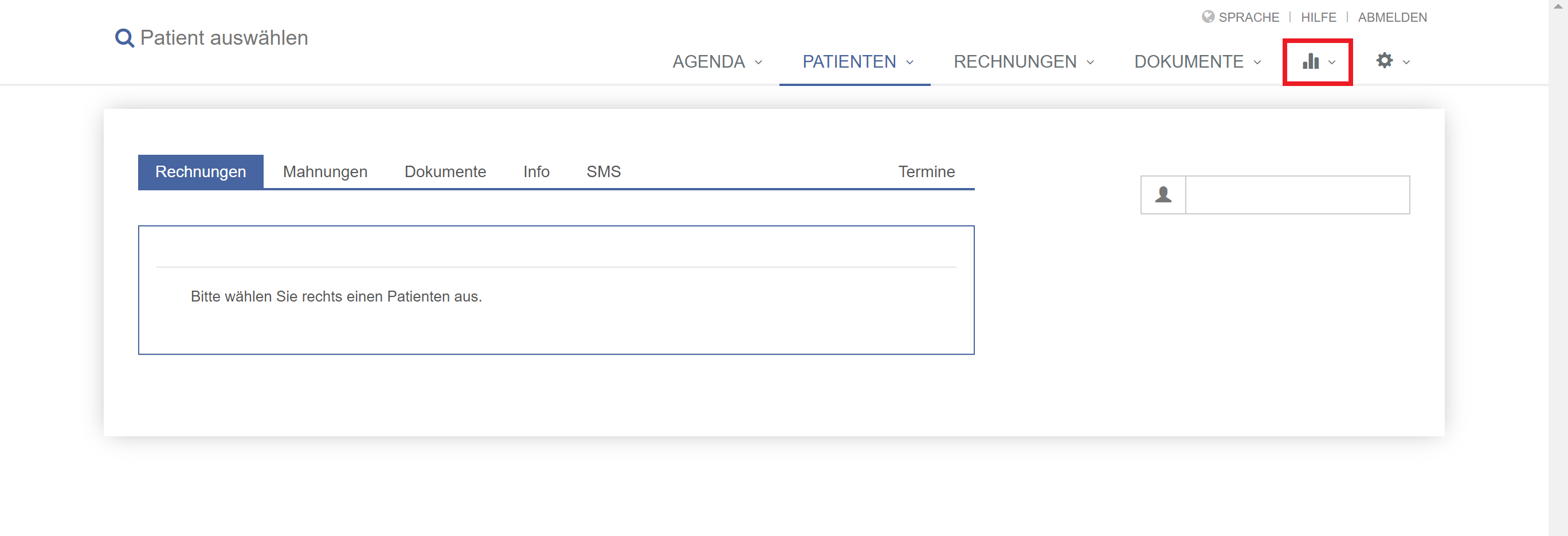Click the globe icon beside SPRACHE

(x=1208, y=17)
